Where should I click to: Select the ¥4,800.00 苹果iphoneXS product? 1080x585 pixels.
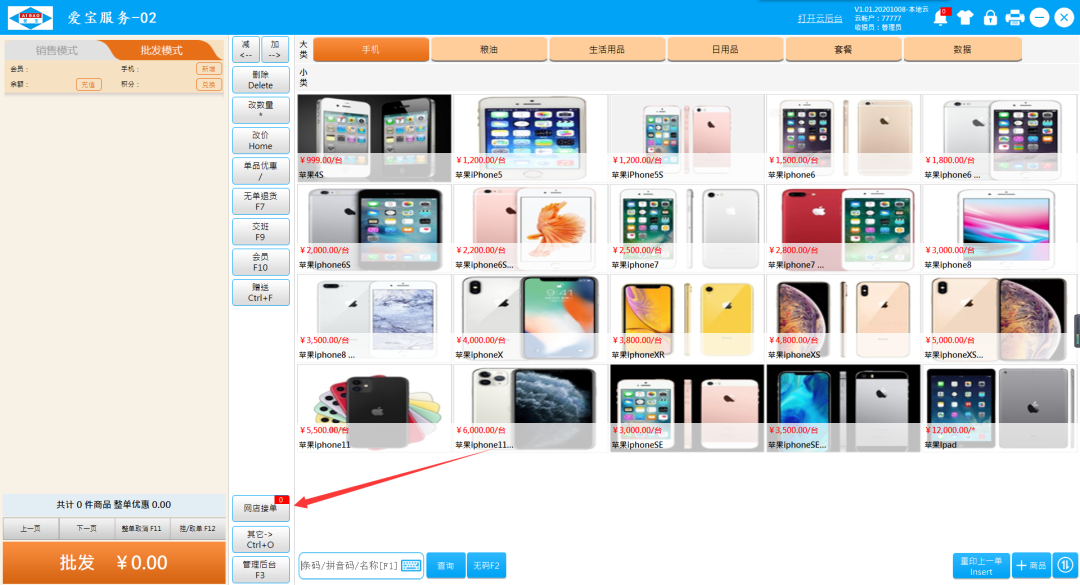coord(843,318)
